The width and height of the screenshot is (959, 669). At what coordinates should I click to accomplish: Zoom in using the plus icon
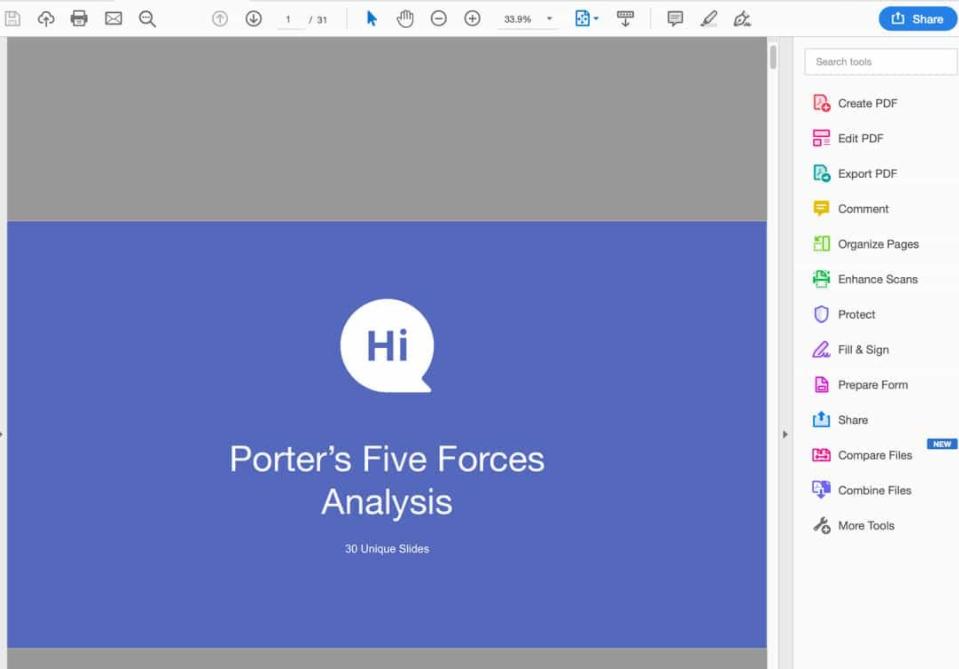point(471,17)
